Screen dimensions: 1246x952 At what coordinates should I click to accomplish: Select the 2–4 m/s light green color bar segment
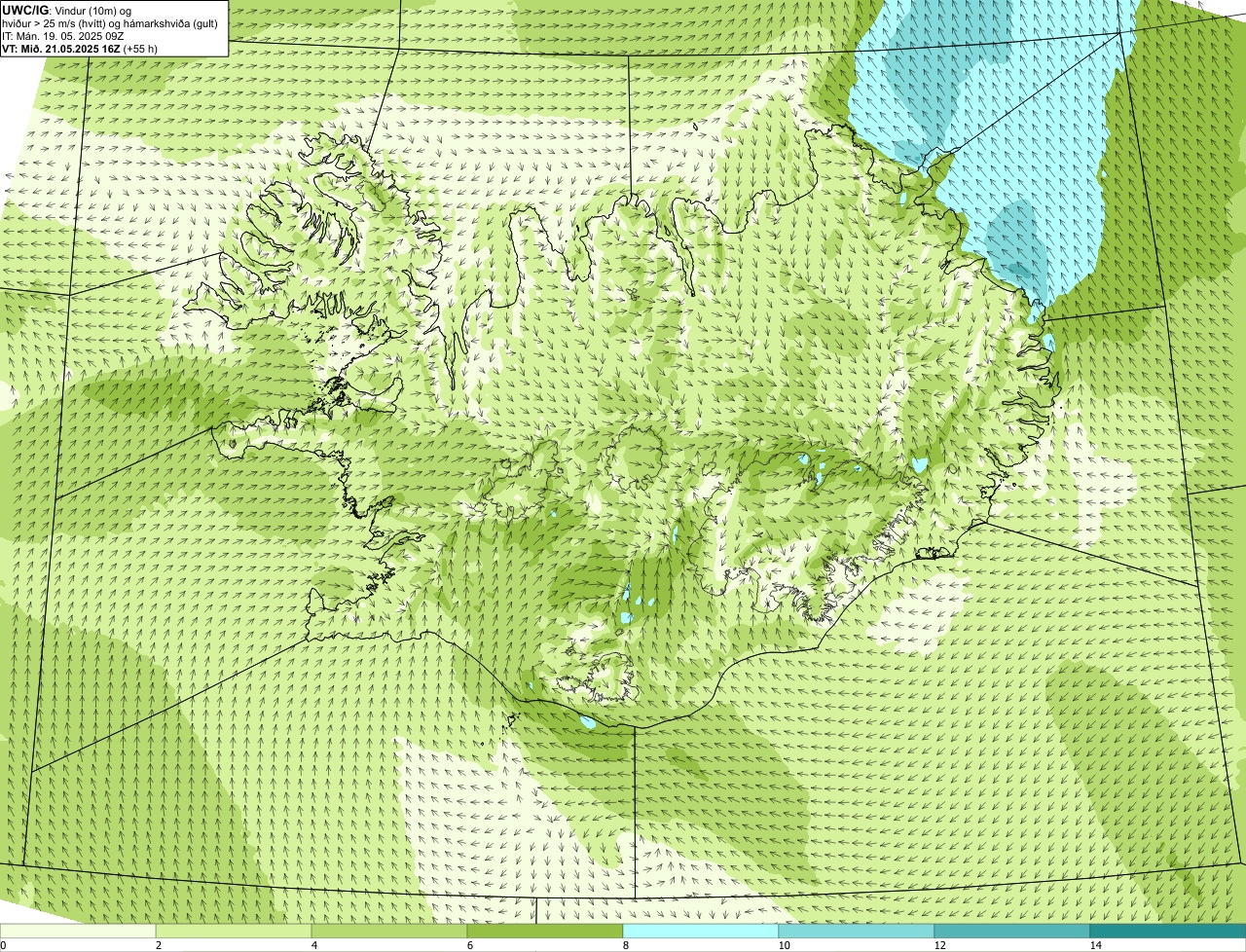[234, 932]
